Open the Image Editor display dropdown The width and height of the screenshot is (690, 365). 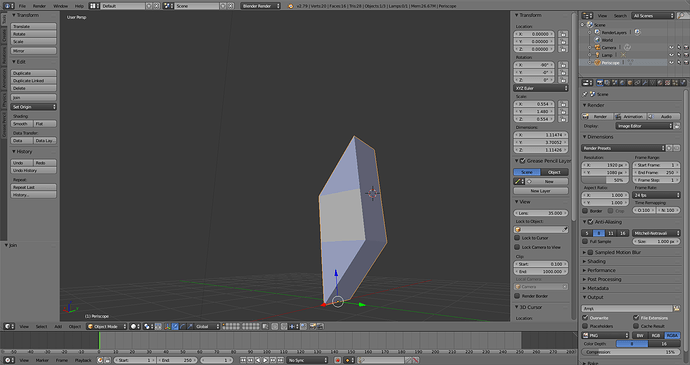pos(645,126)
